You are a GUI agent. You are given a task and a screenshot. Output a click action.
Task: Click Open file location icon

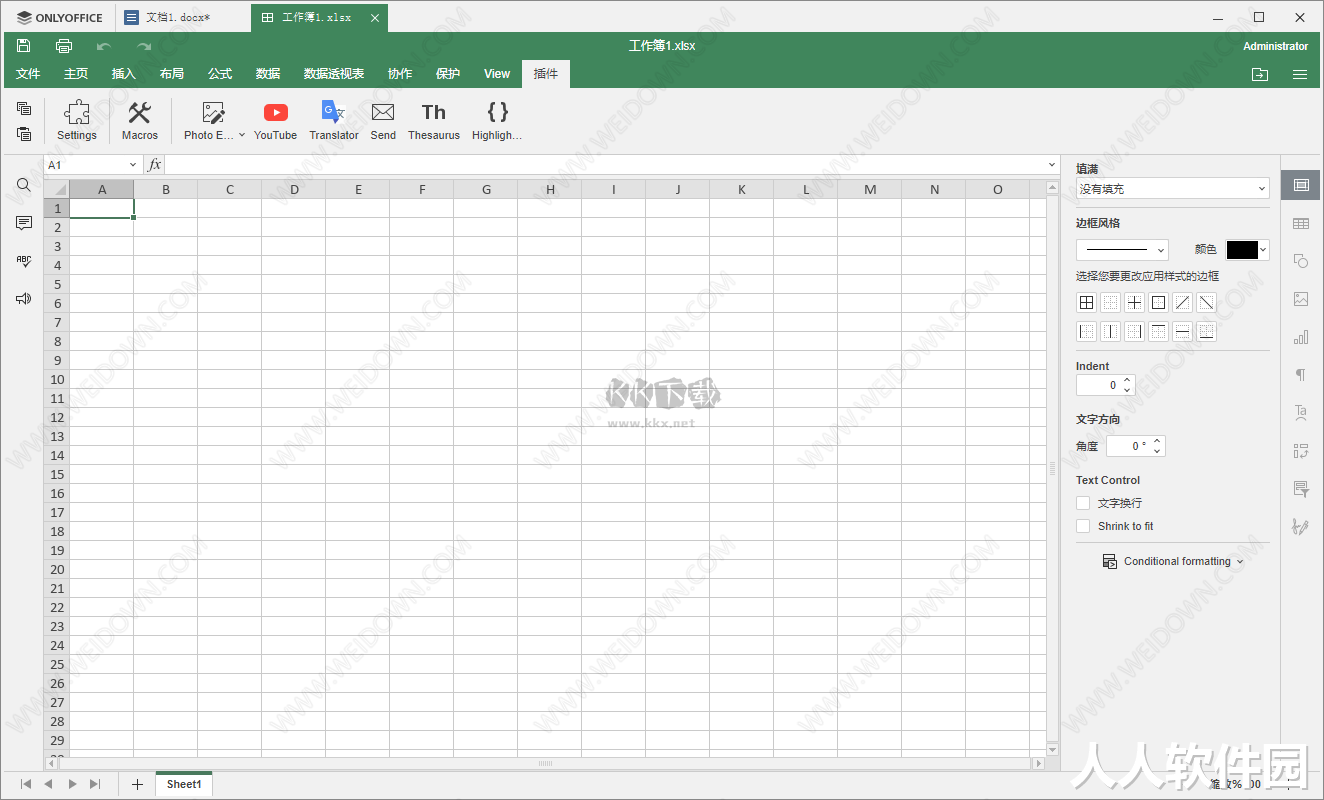pos(1260,74)
